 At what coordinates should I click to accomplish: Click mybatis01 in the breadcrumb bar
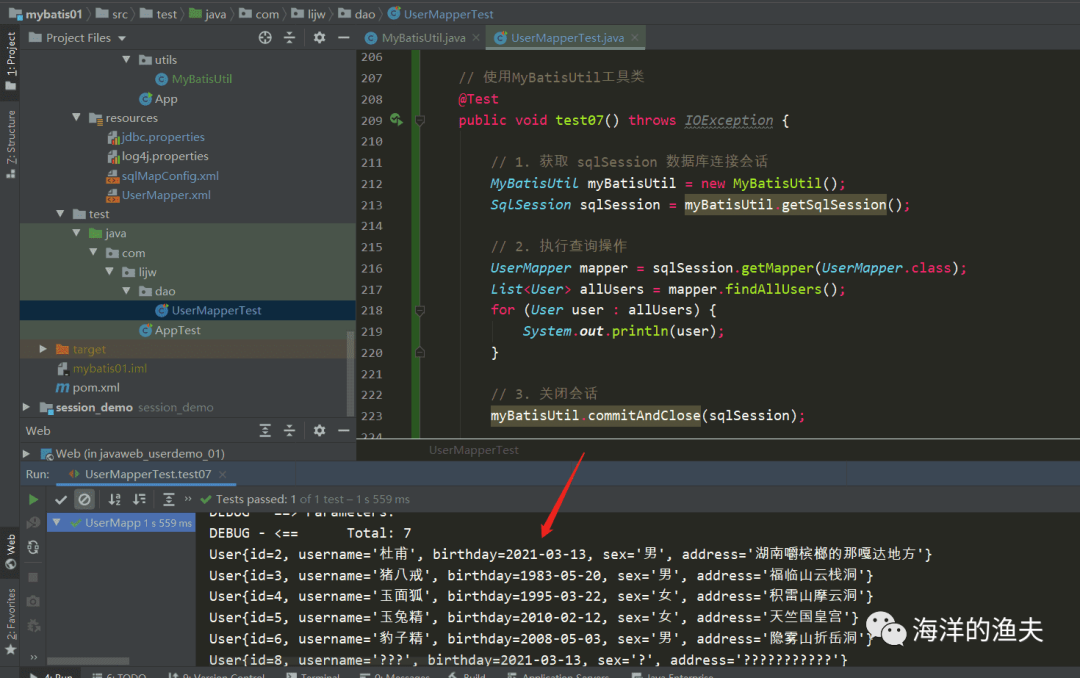(53, 14)
